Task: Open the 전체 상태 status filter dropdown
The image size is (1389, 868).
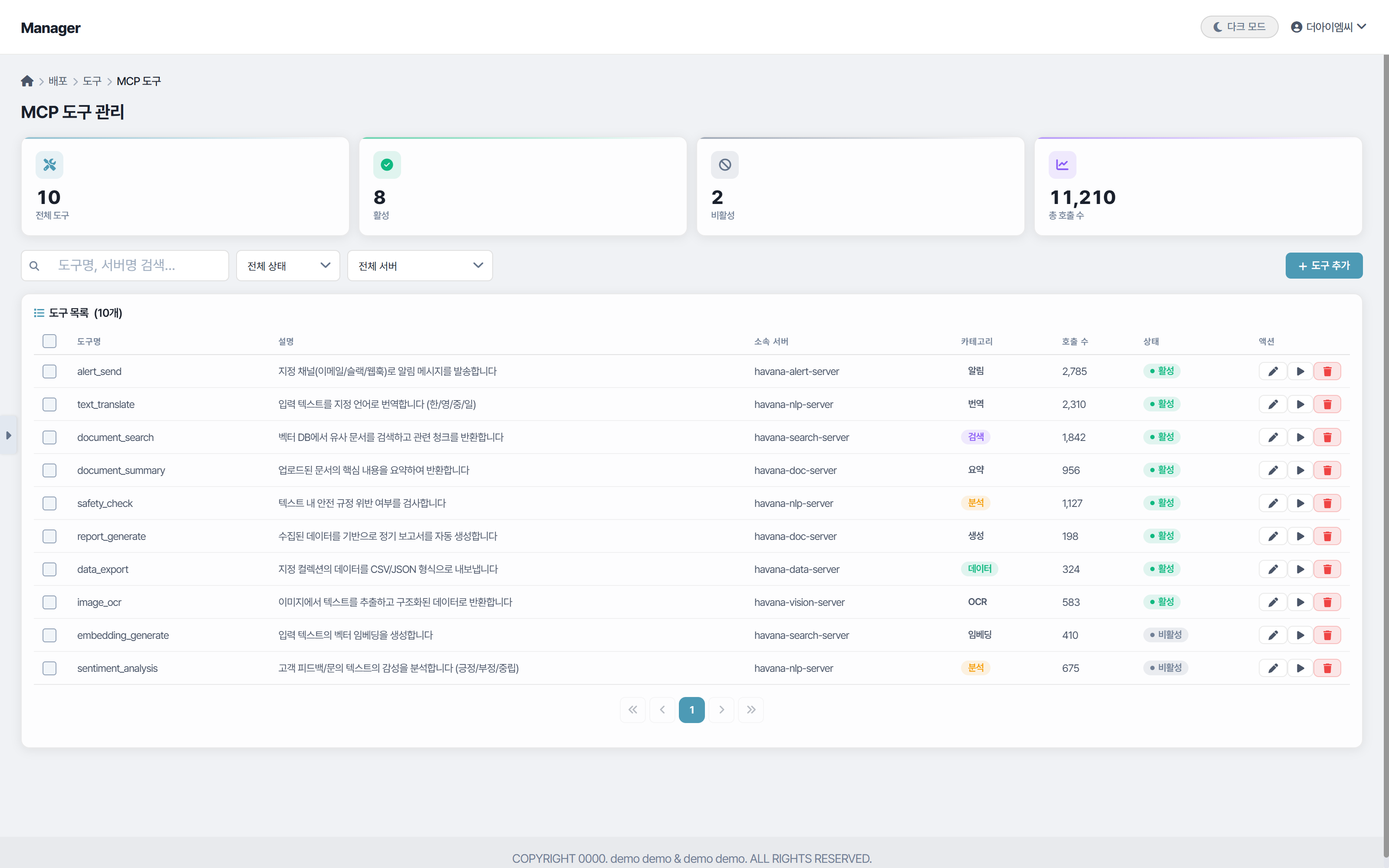Action: pyautogui.click(x=288, y=266)
